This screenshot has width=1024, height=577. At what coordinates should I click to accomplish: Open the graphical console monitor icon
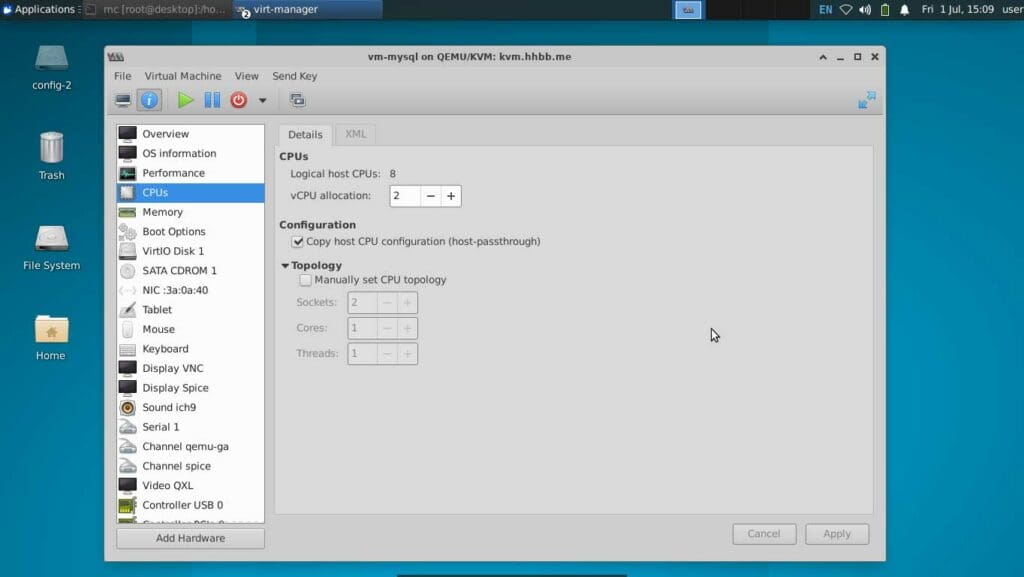click(123, 100)
